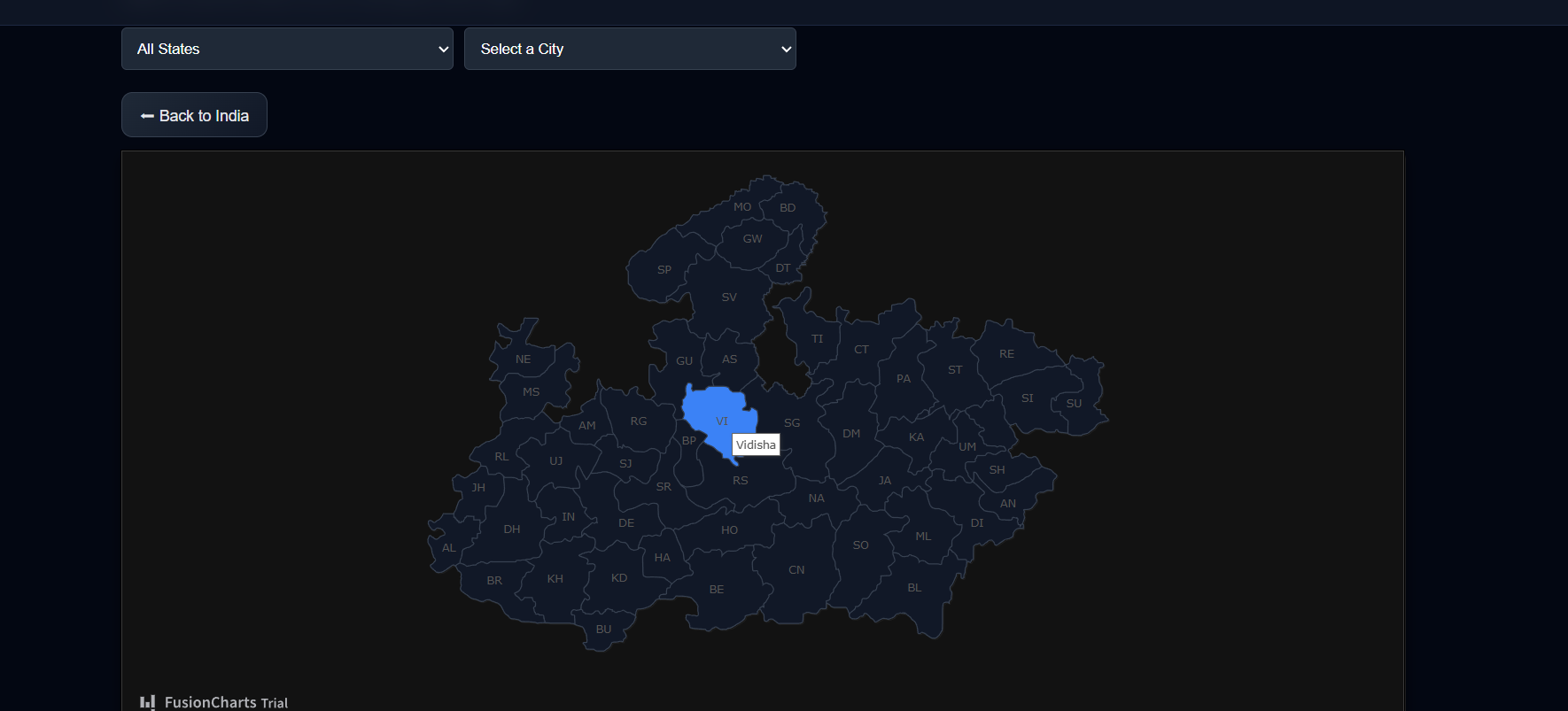Select the NE district region
1568x711 pixels.
point(524,359)
